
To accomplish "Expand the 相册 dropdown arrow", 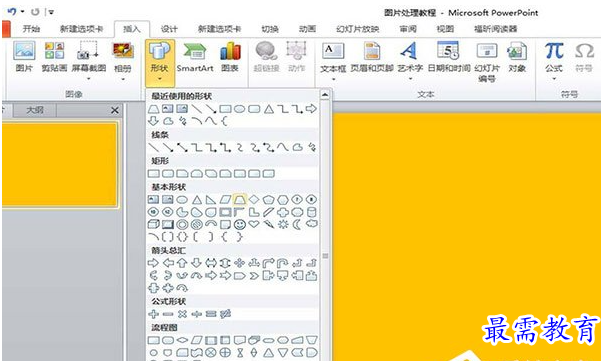I will pos(123,80).
